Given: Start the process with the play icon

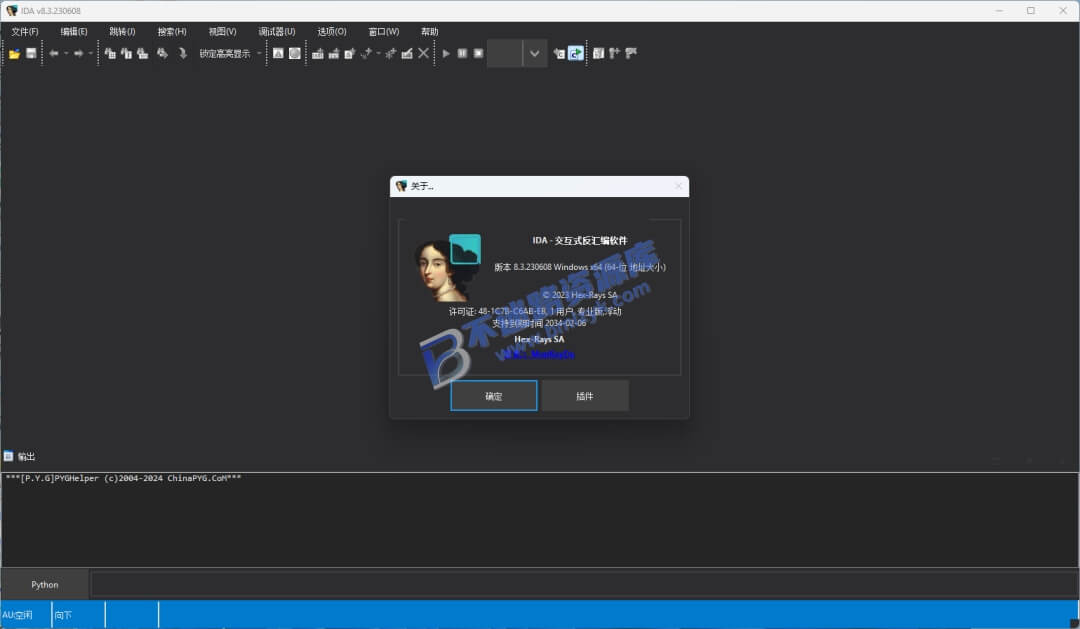Looking at the screenshot, I should pyautogui.click(x=446, y=53).
